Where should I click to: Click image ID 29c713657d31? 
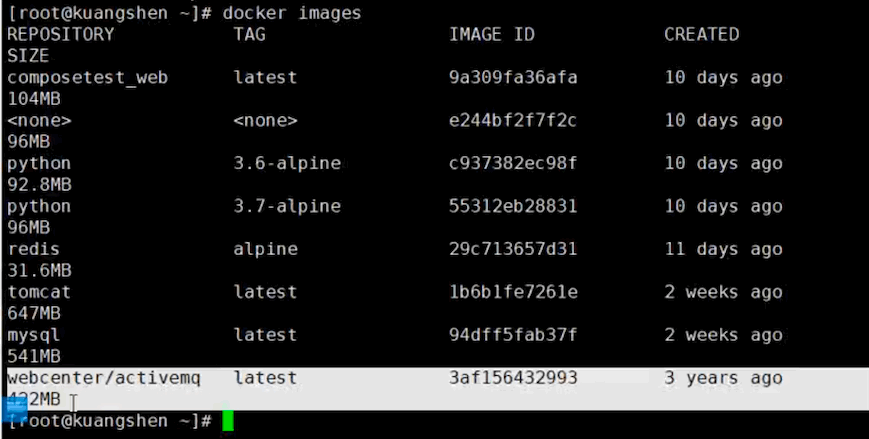(x=513, y=249)
